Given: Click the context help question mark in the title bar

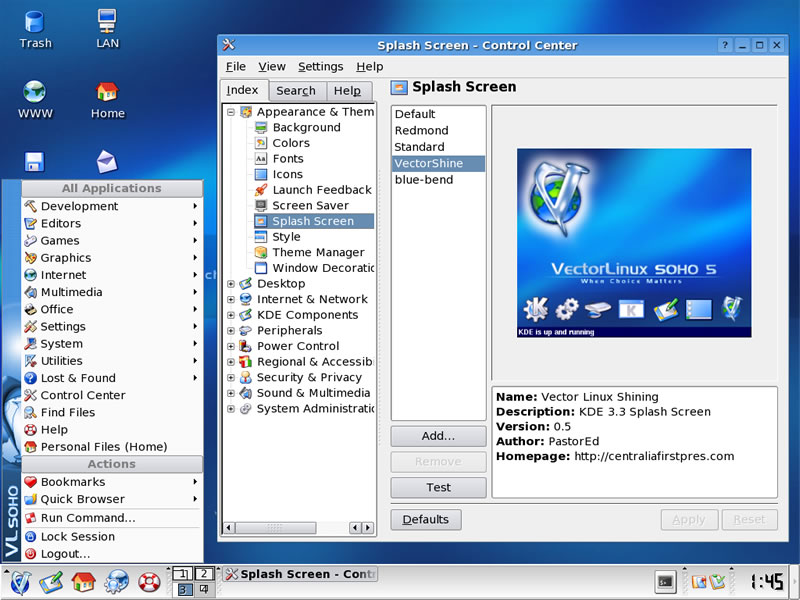Looking at the screenshot, I should [x=725, y=45].
